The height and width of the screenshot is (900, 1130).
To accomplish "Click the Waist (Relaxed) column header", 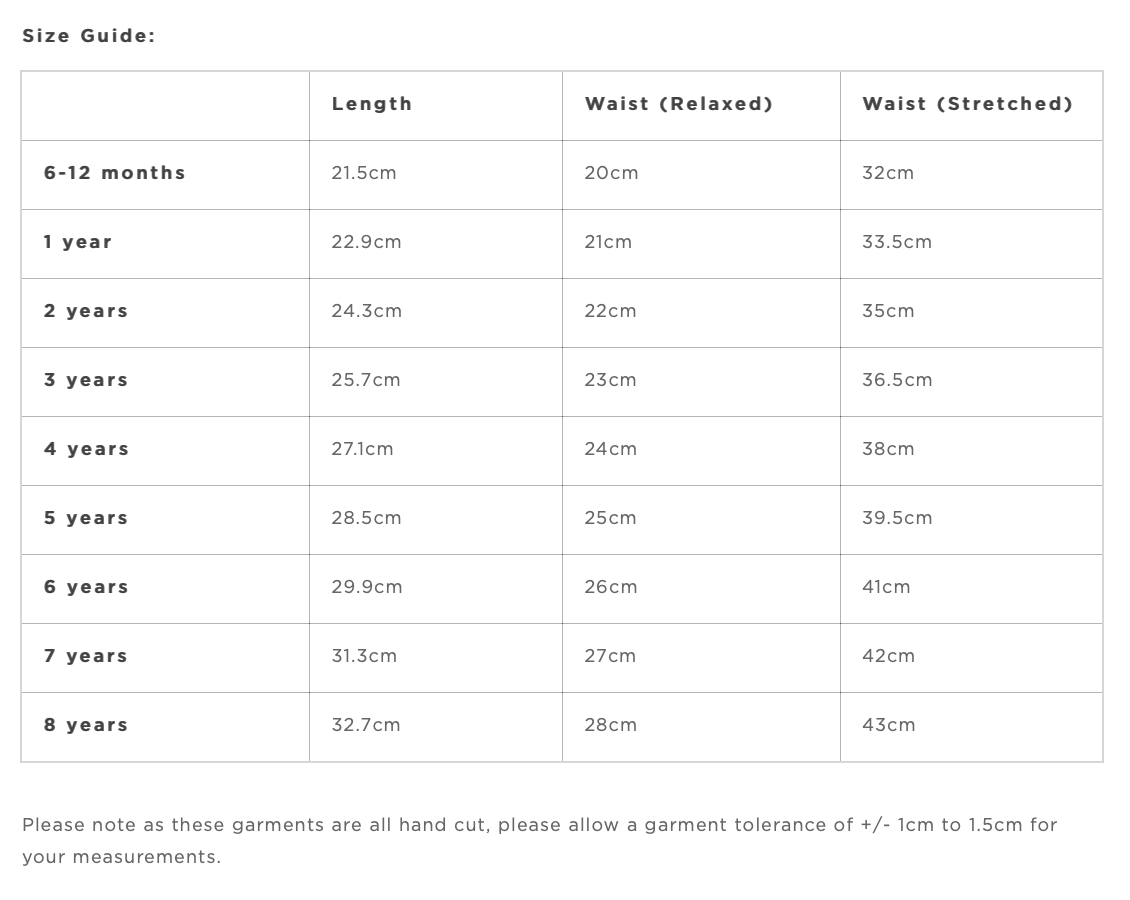I will (678, 104).
